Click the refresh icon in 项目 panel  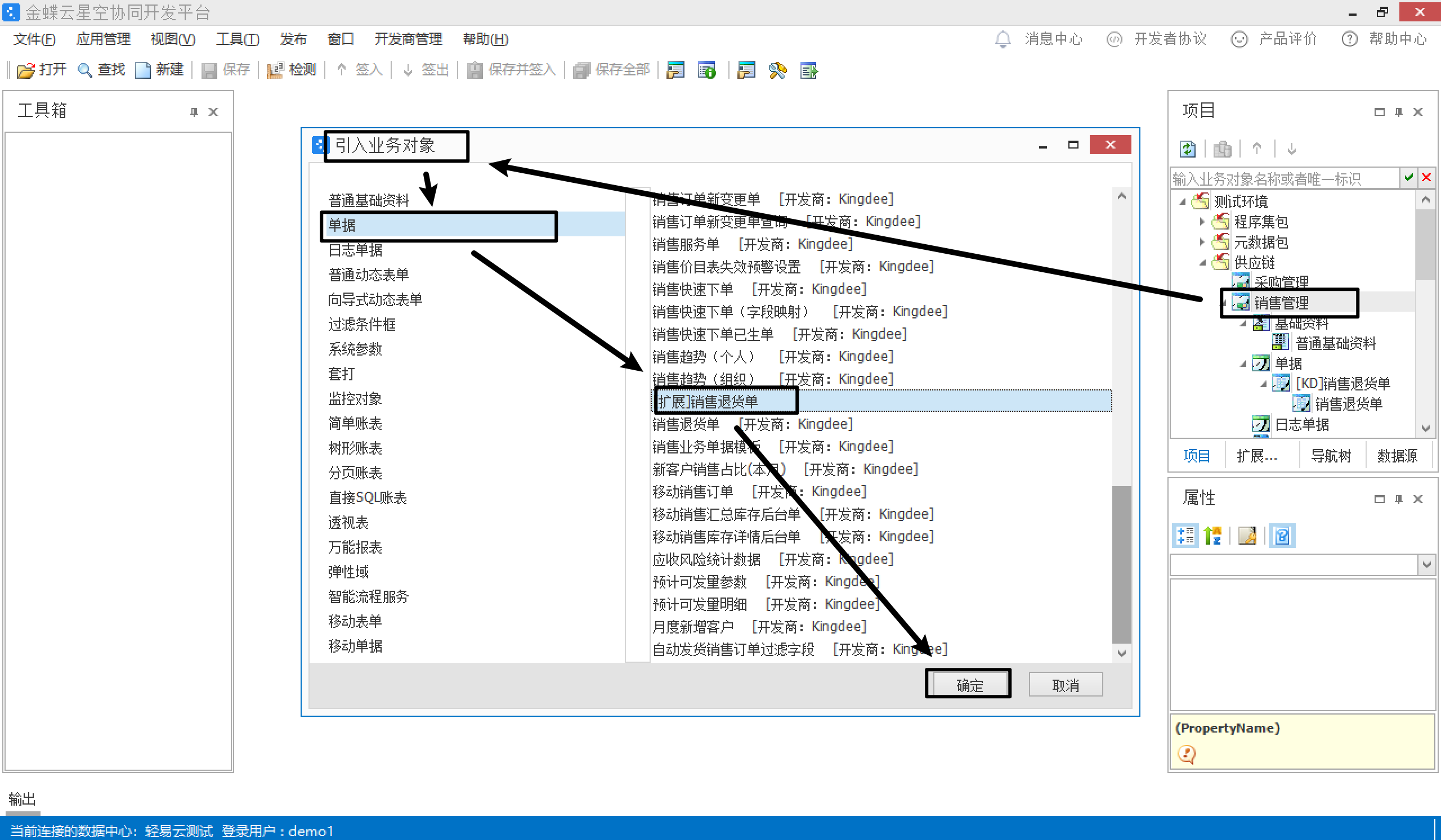[x=1187, y=149]
